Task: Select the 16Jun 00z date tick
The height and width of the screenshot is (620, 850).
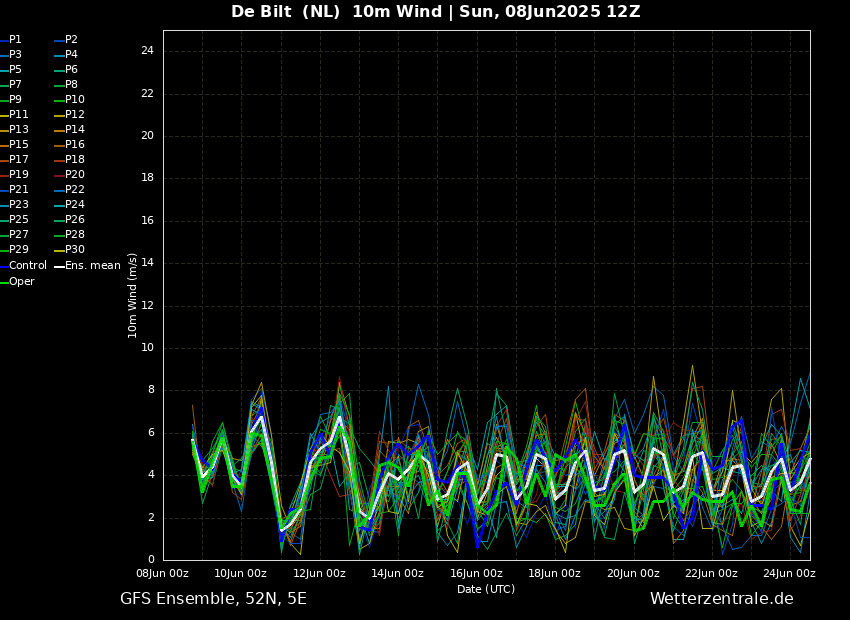Action: pos(476,574)
